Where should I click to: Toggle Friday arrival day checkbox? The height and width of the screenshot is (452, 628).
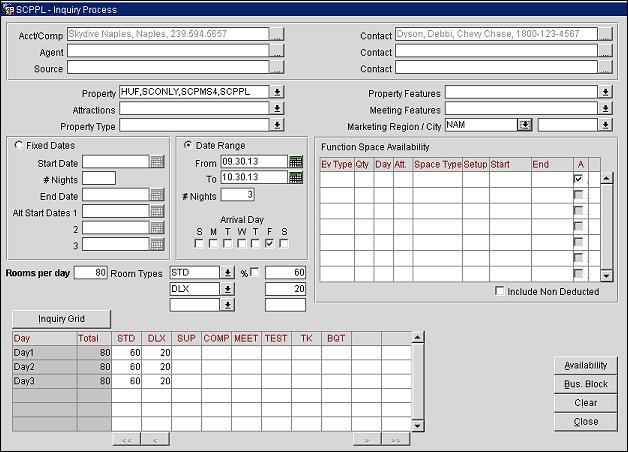pyautogui.click(x=269, y=243)
